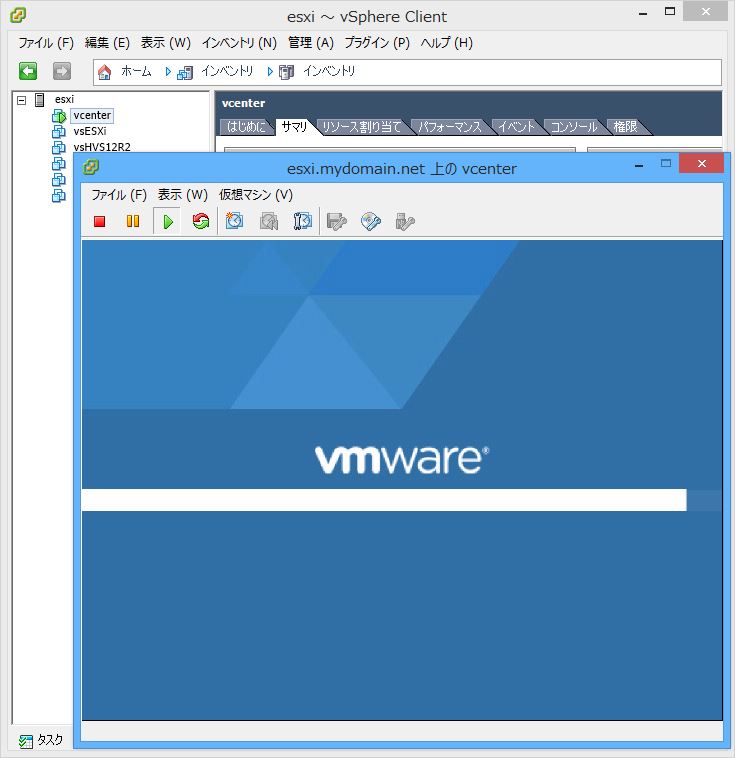Switch to the サマリ tab
This screenshot has width=735, height=758.
294,127
